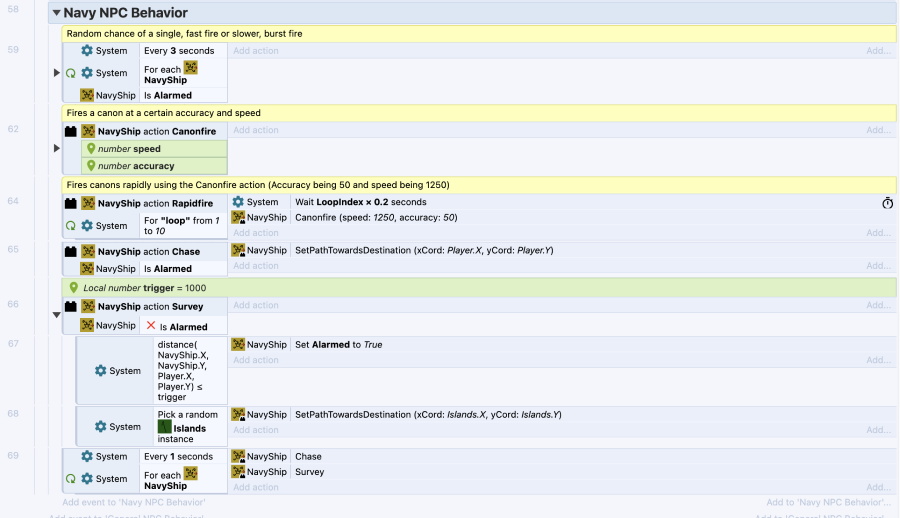The image size is (900, 518).
Task: Click the function block icon beside NavyShip action Rapidfire
Action: click(71, 202)
